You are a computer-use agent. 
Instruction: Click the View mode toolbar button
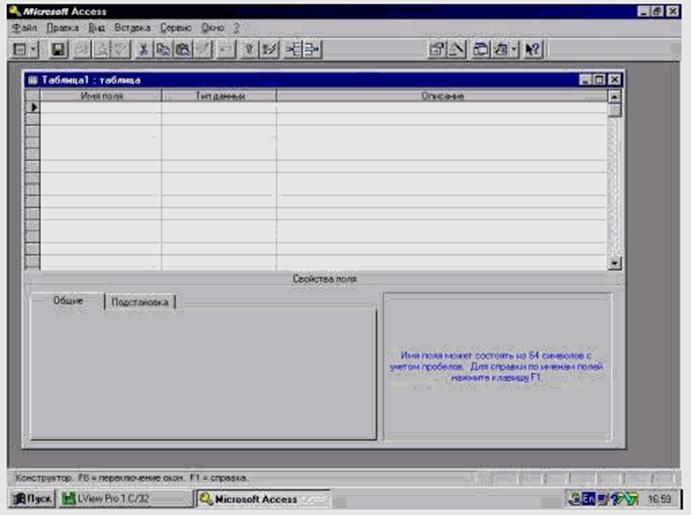pos(20,49)
